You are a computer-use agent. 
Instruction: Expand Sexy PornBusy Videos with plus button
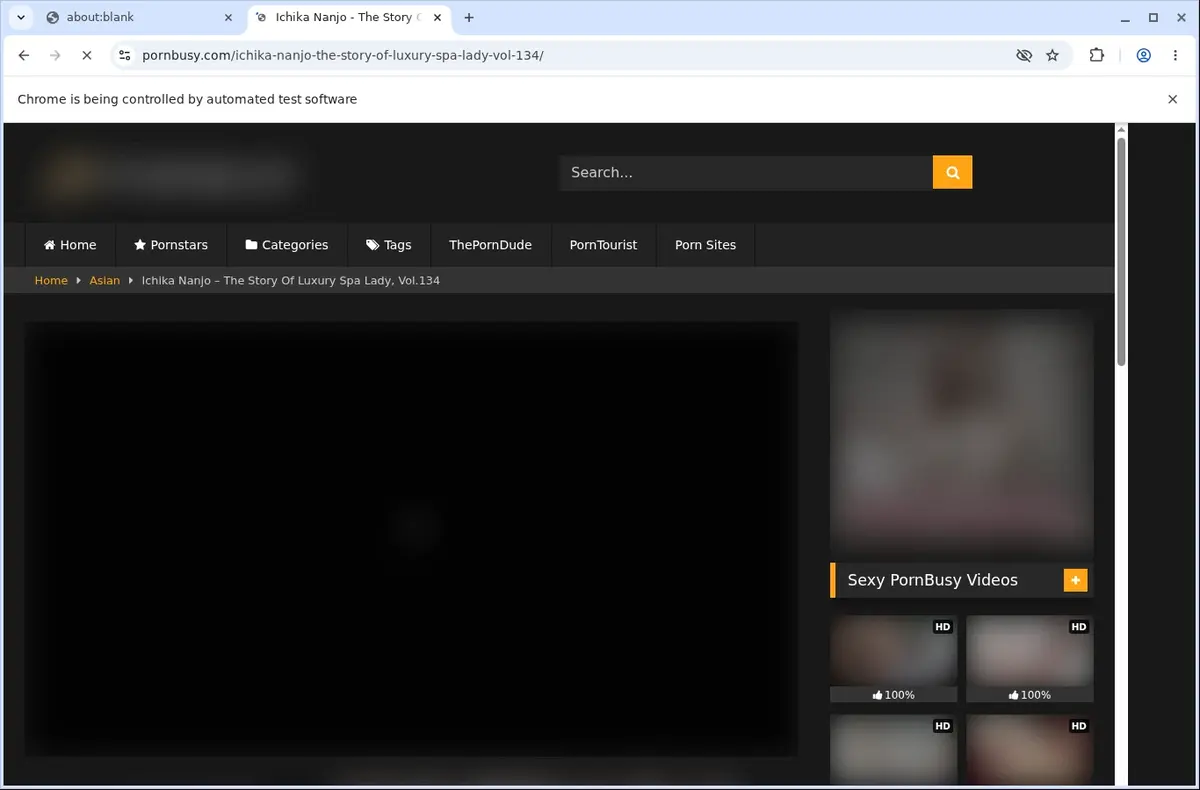pyautogui.click(x=1075, y=580)
